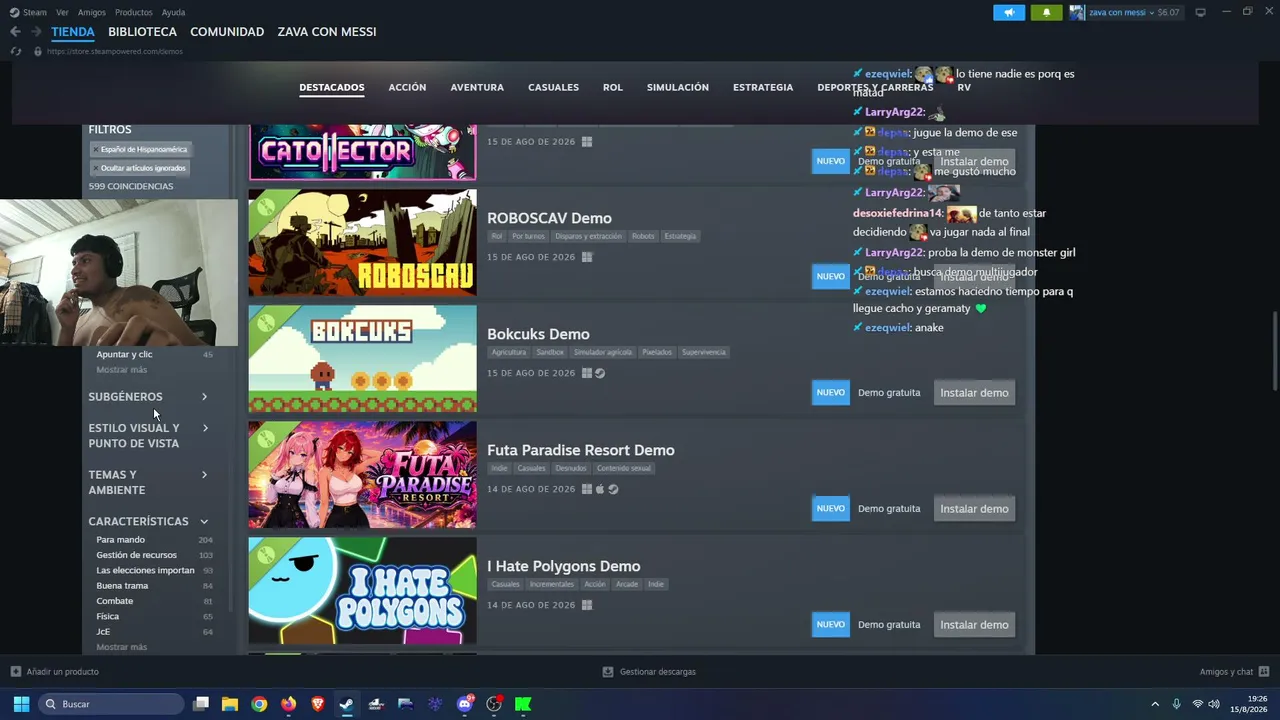Click the plus icon beside Añadir un producto
The width and height of the screenshot is (1280, 720).
click(16, 672)
